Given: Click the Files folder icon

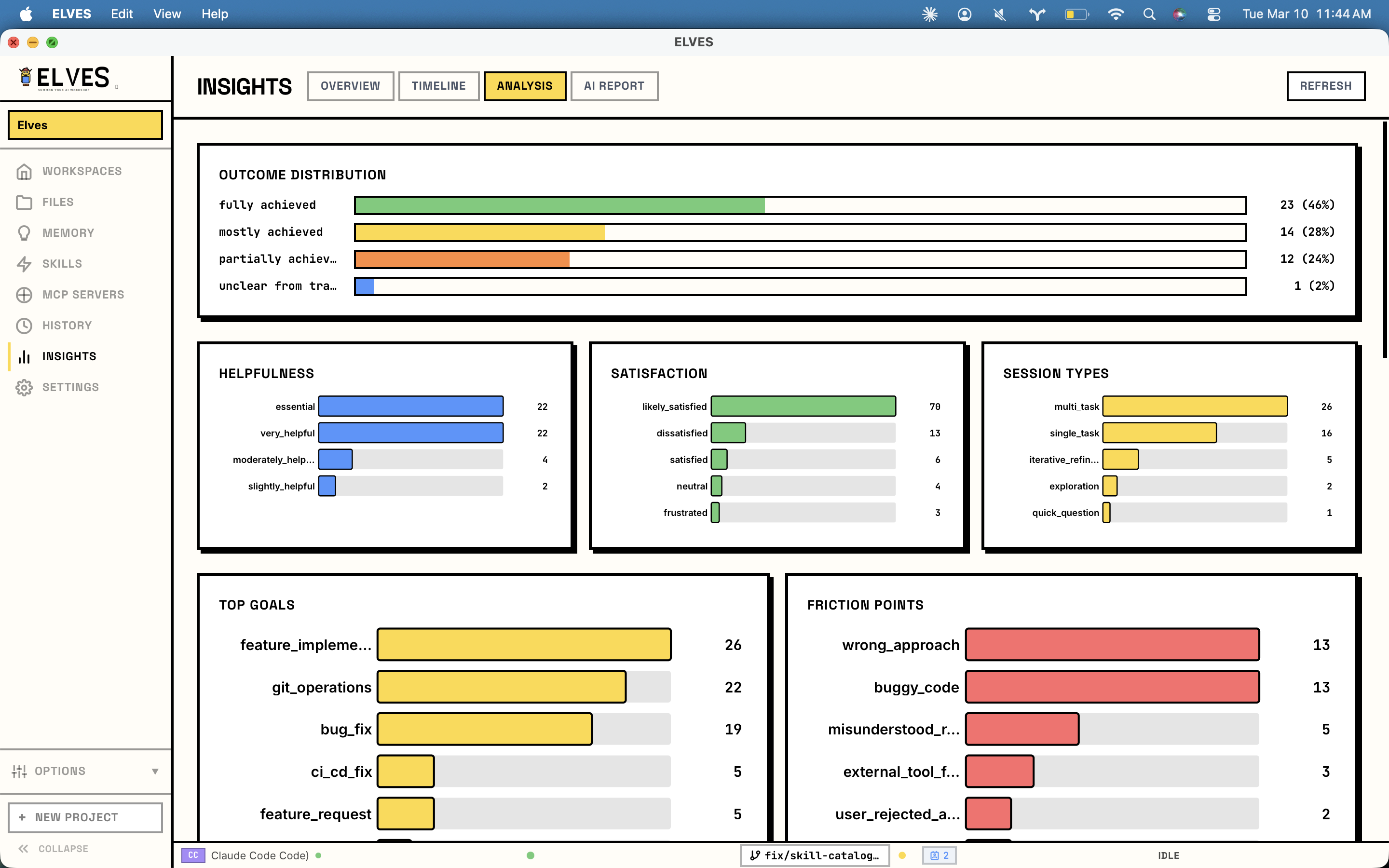Looking at the screenshot, I should pos(24,202).
